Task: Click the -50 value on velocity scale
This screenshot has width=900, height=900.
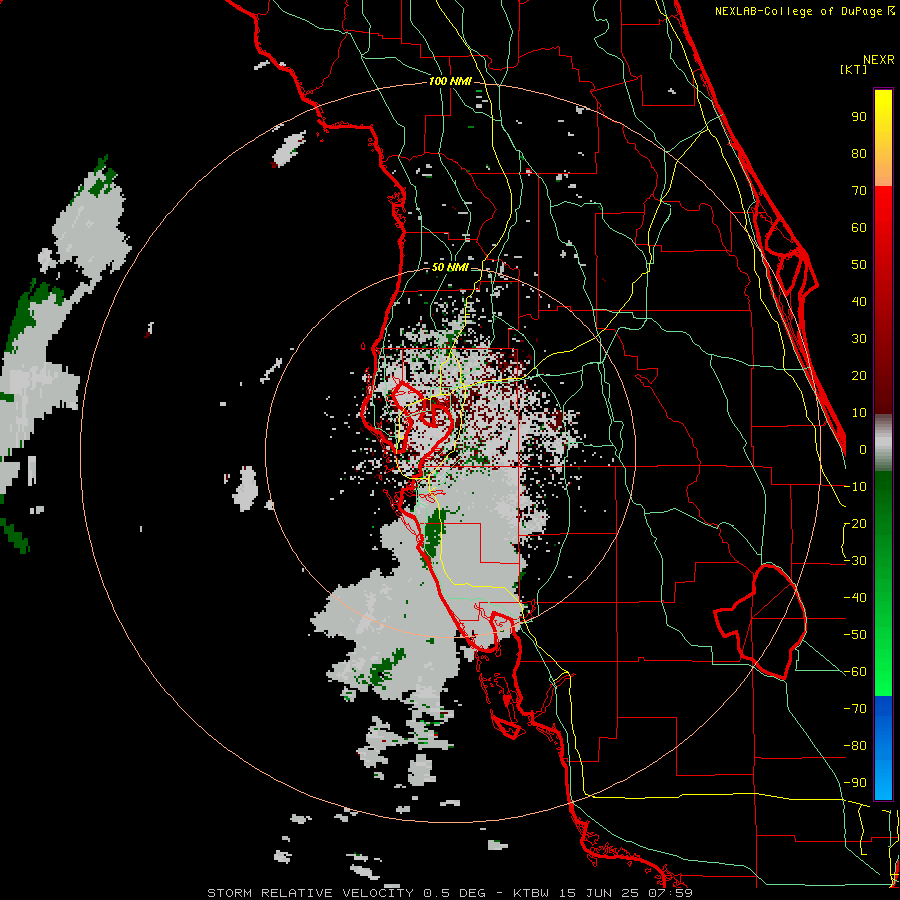Action: point(855,635)
